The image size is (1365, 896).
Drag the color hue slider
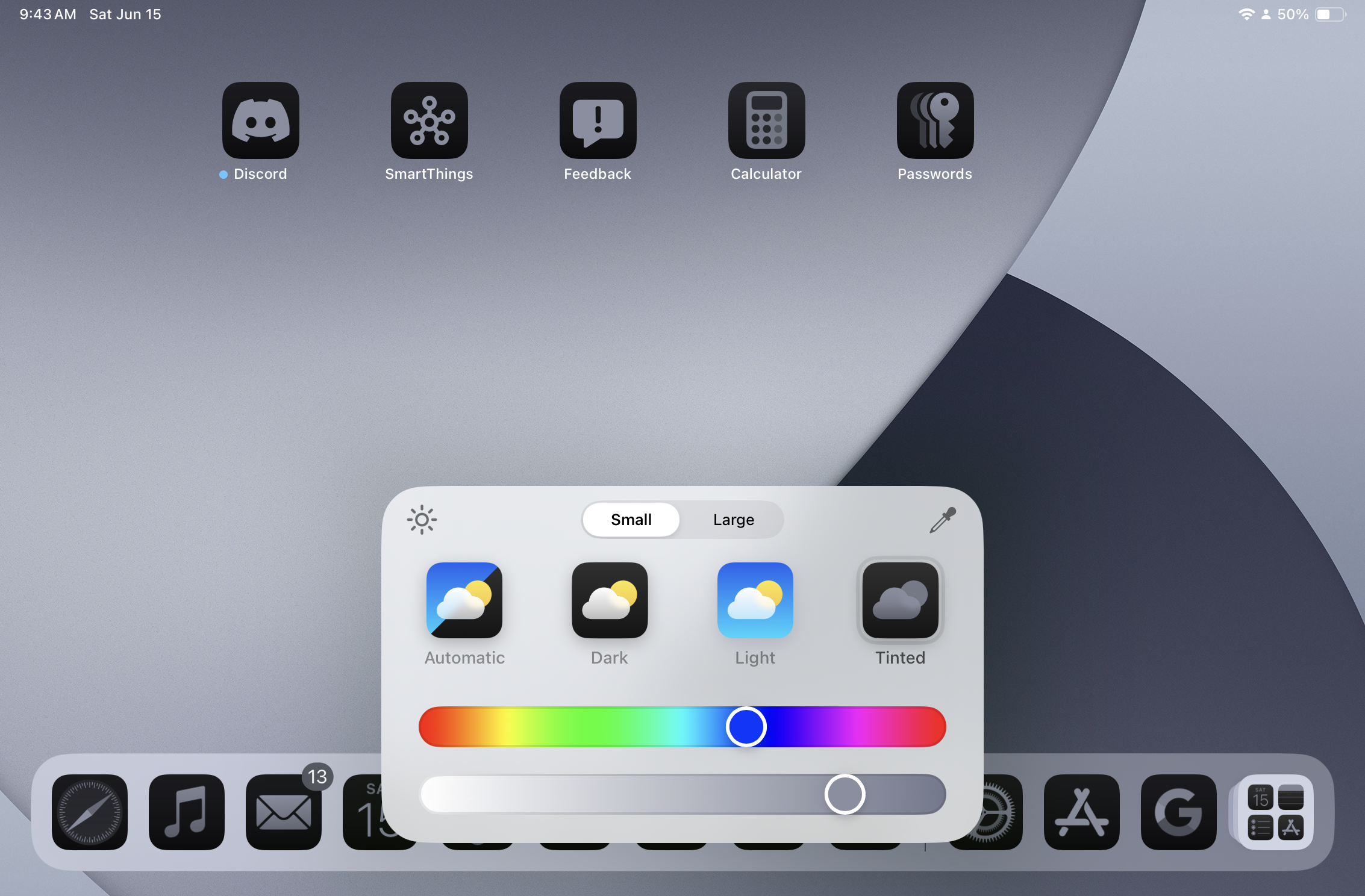[749, 724]
